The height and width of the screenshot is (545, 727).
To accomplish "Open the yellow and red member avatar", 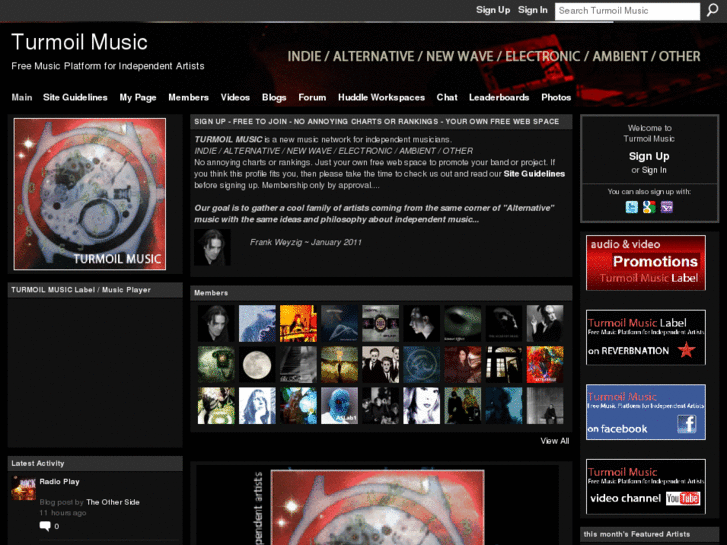I will (298, 323).
